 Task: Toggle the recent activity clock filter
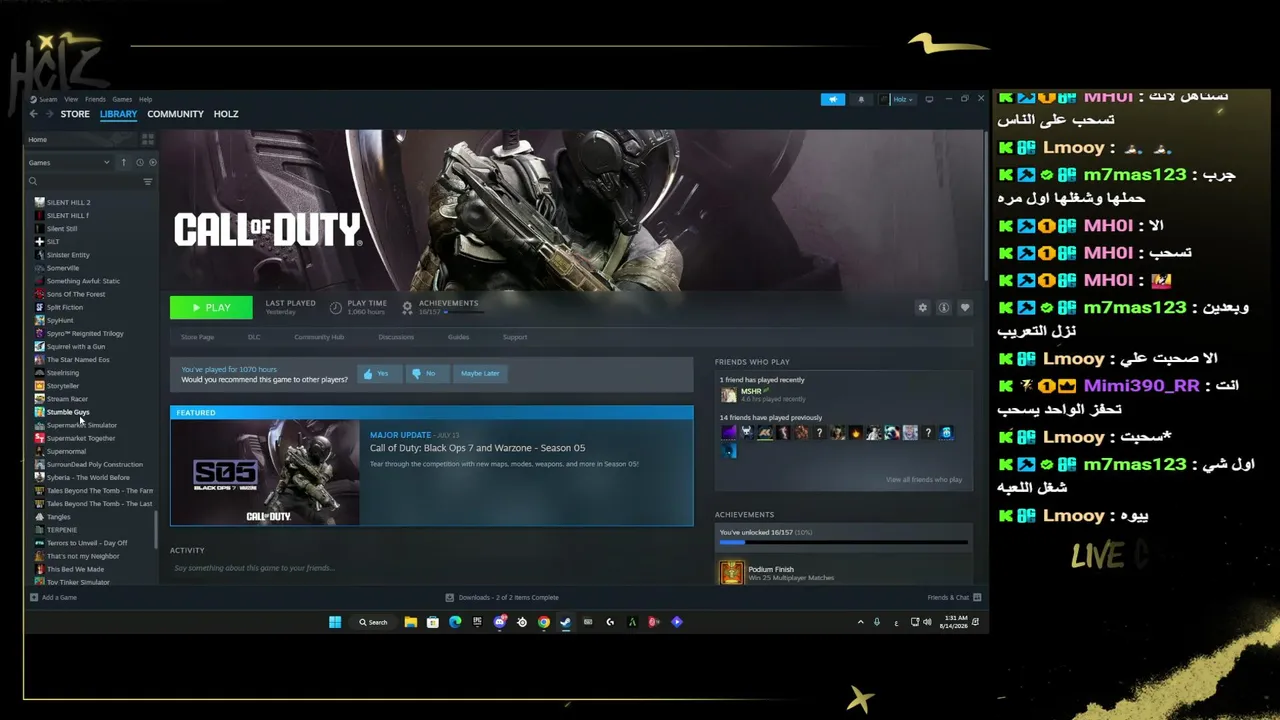[x=139, y=162]
